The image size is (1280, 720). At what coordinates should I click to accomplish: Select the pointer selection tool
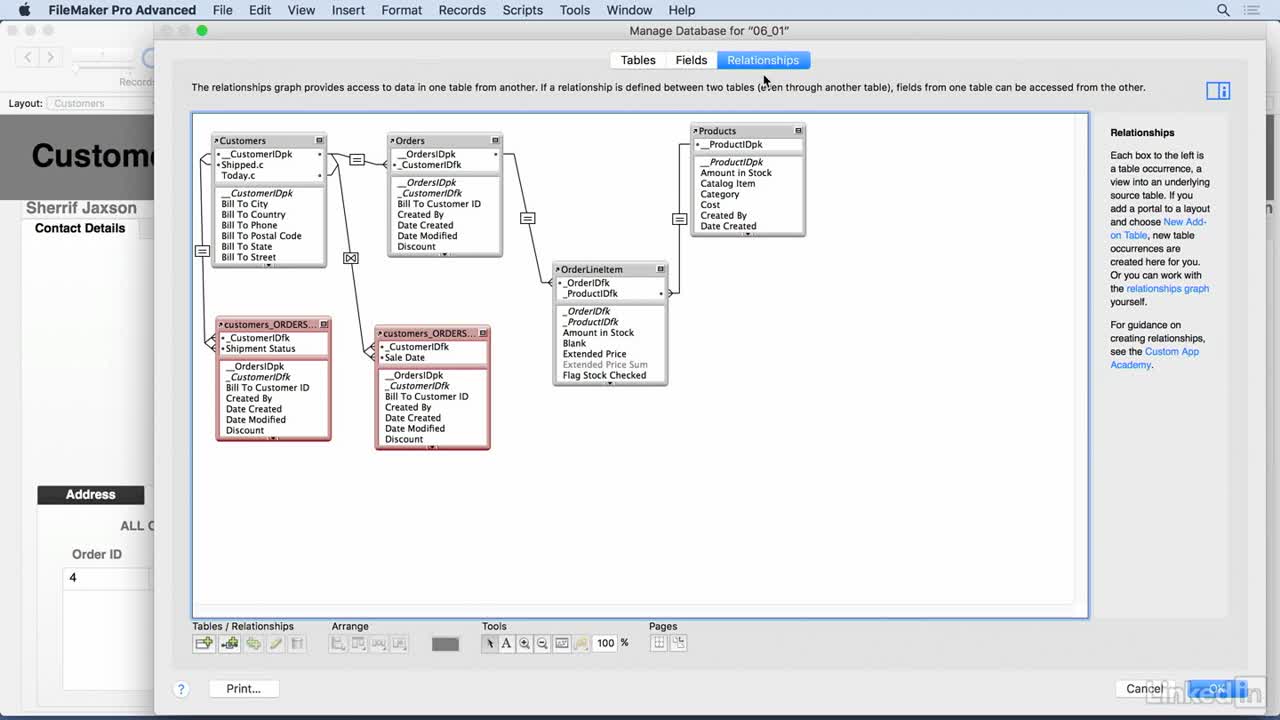(489, 644)
